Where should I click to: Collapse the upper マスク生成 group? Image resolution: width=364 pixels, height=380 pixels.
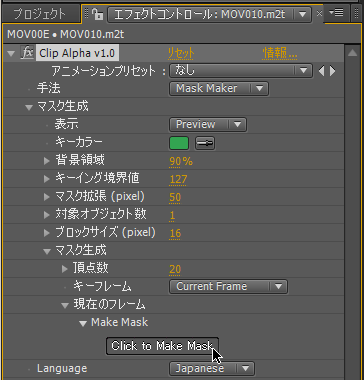[29, 107]
